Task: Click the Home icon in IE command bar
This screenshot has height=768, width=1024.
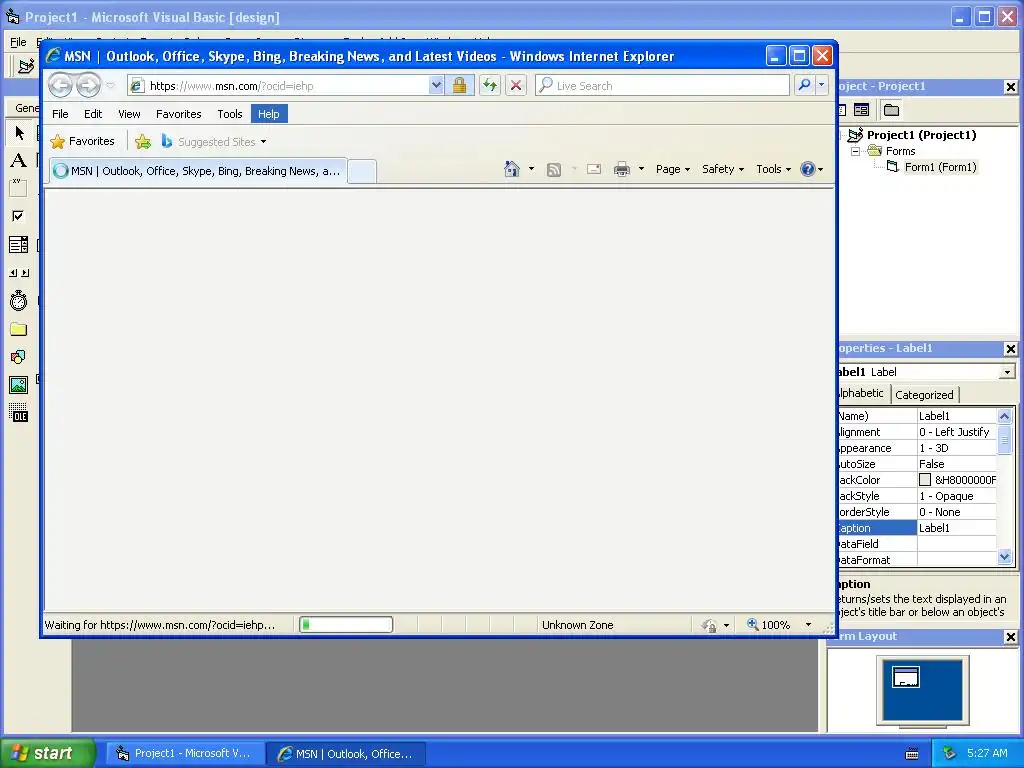Action: (x=511, y=169)
